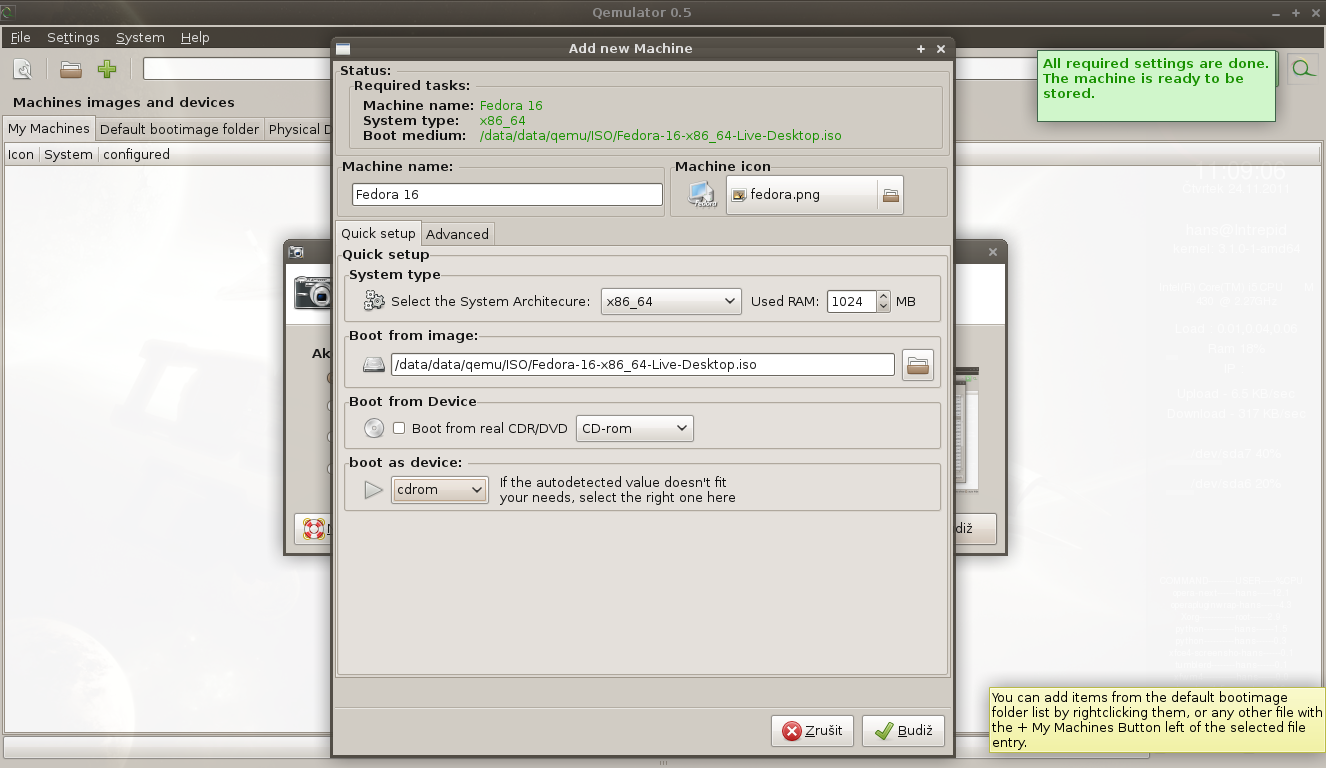The height and width of the screenshot is (768, 1326).
Task: Click the disk drive icon by boot image
Action: pos(373,365)
